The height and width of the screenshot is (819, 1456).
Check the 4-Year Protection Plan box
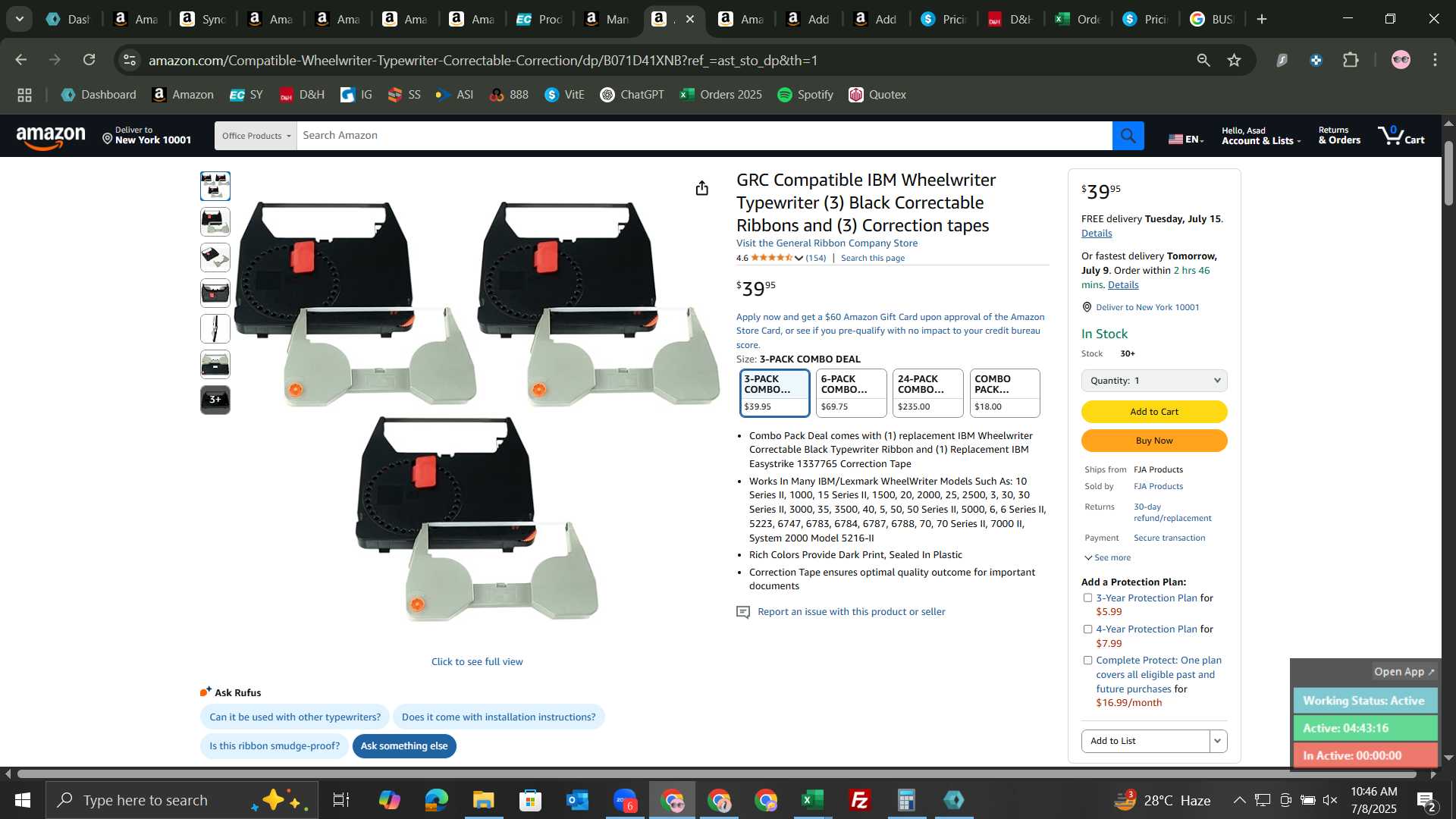1087,629
